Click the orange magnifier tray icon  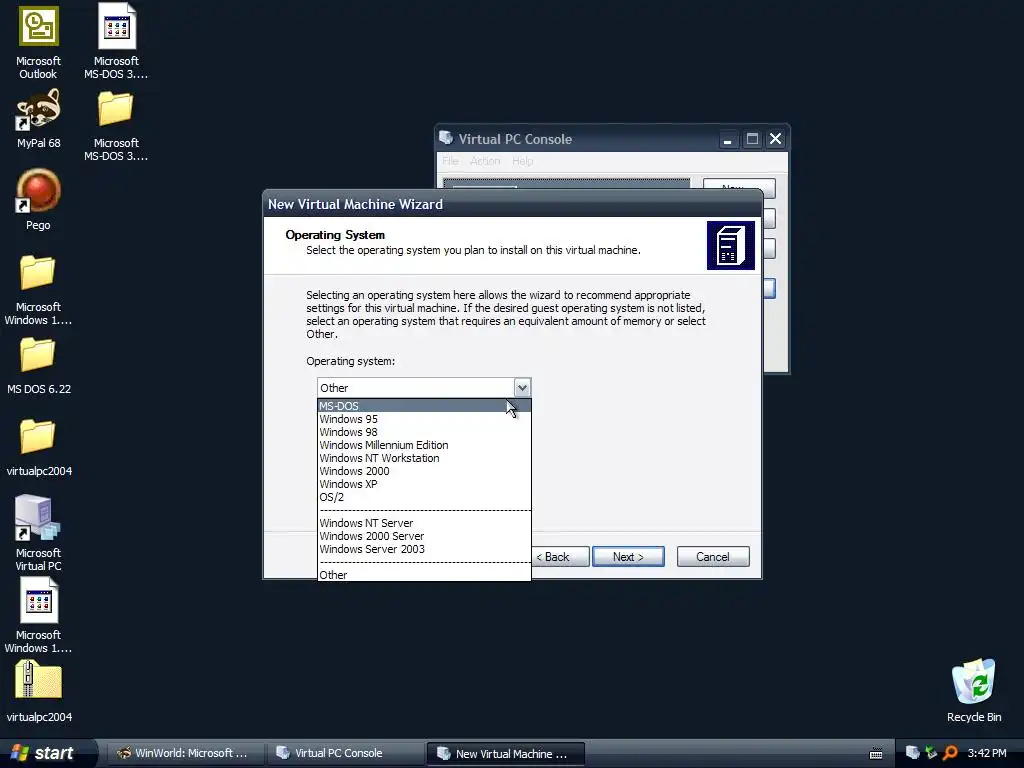[950, 753]
